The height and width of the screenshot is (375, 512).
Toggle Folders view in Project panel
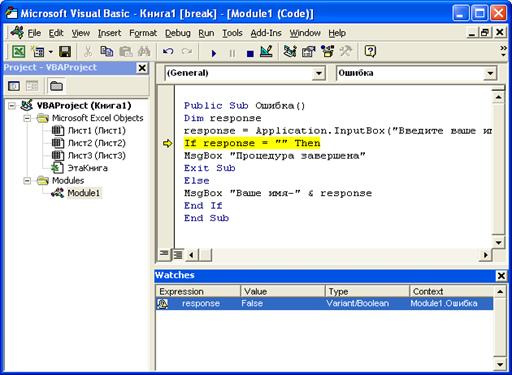56,86
